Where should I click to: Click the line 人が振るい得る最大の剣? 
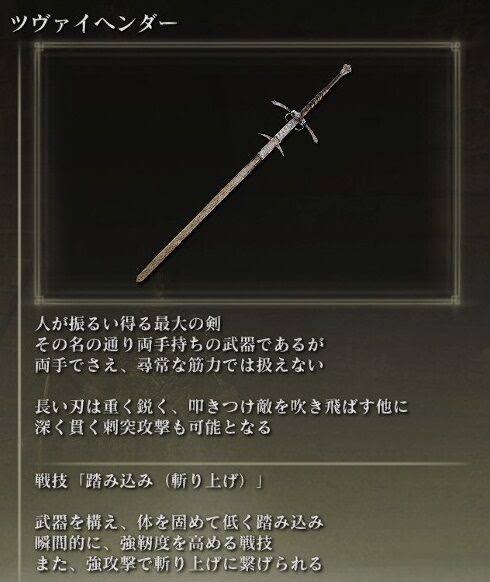point(128,324)
